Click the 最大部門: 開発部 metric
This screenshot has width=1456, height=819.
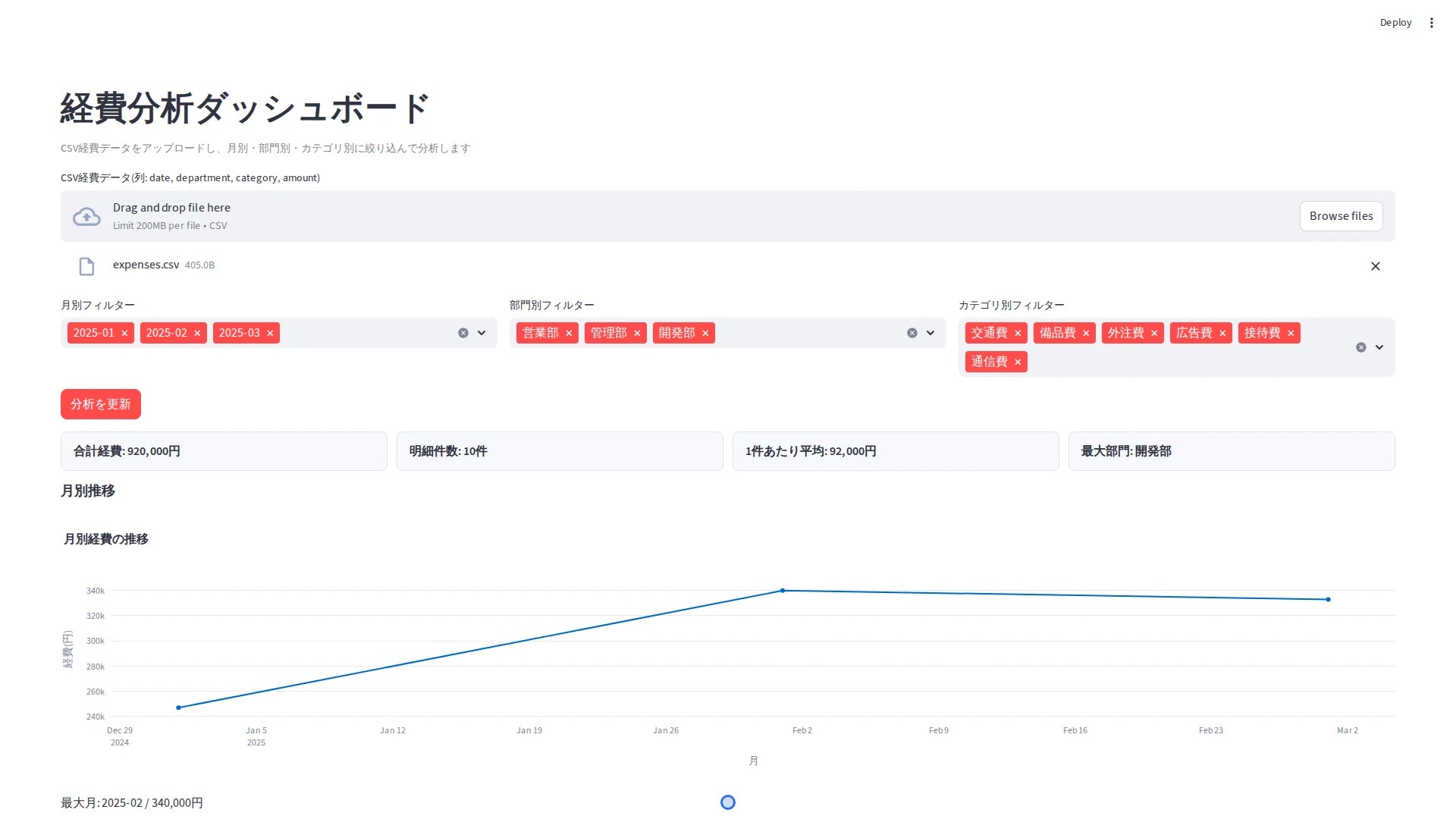pyautogui.click(x=1232, y=451)
